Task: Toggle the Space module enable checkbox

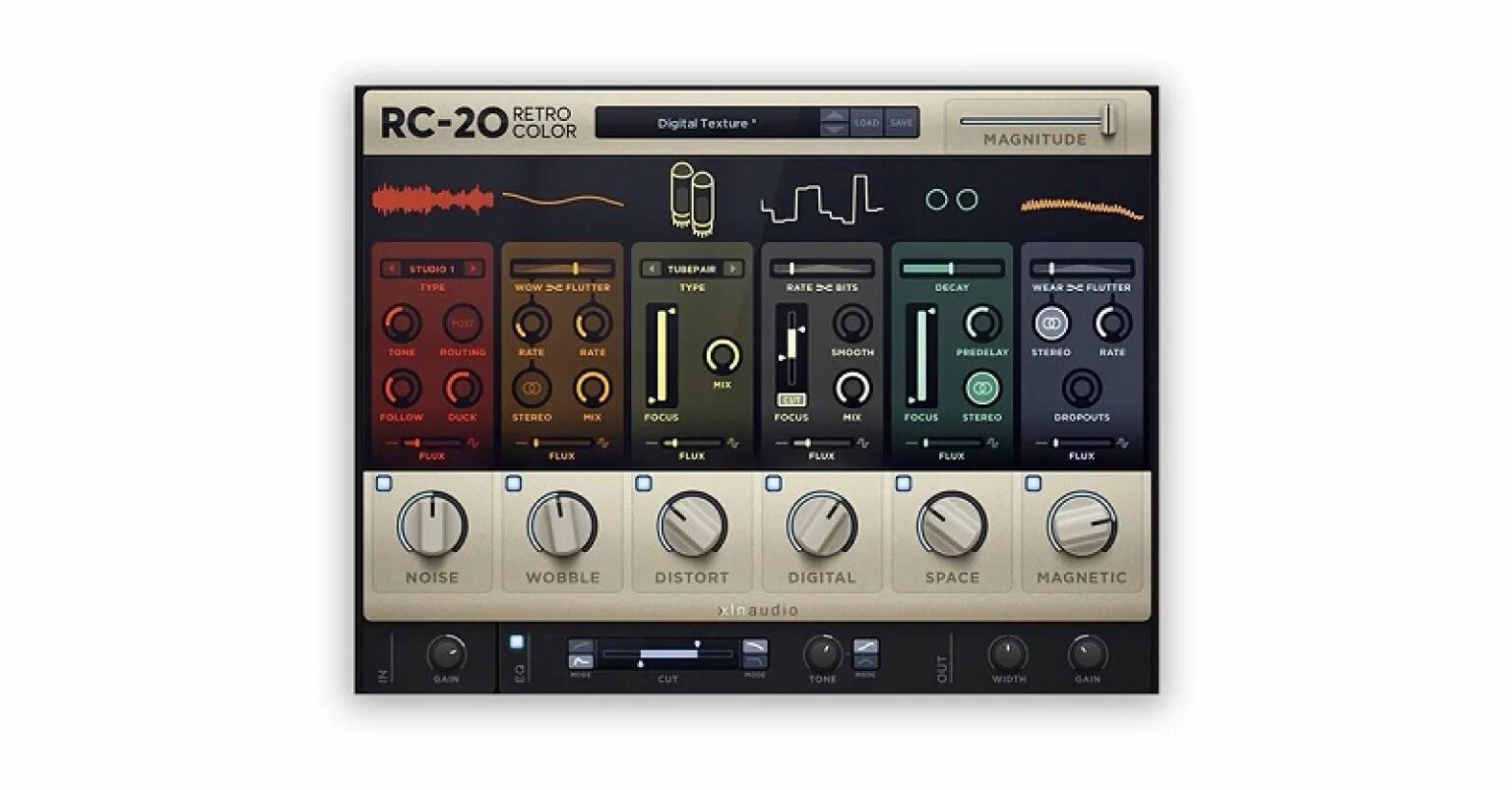Action: (x=904, y=484)
